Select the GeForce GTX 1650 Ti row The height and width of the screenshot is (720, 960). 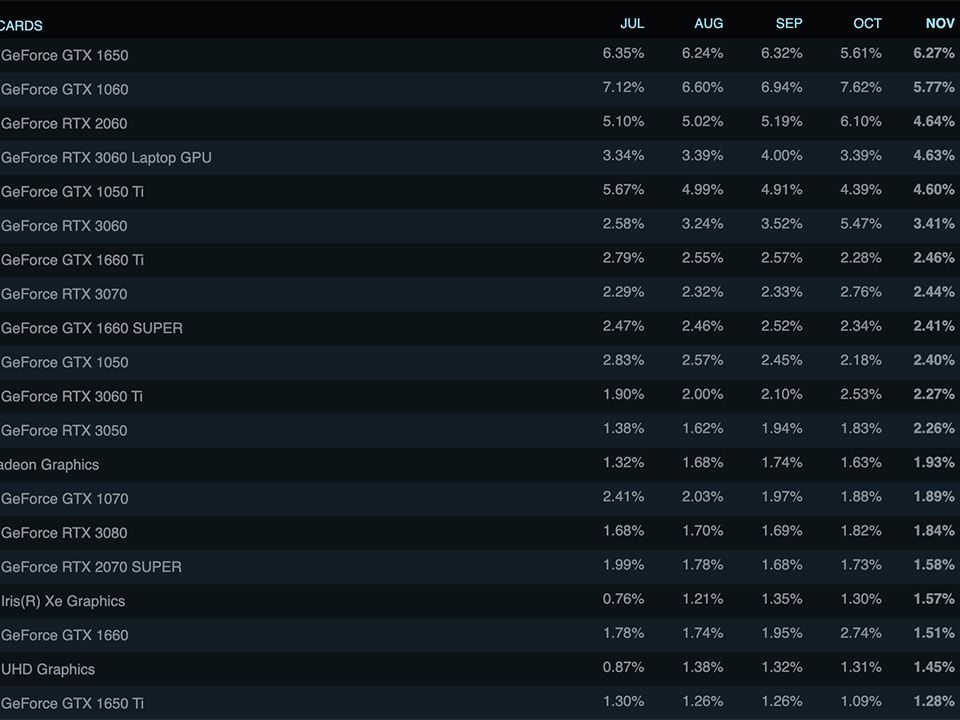point(72,703)
